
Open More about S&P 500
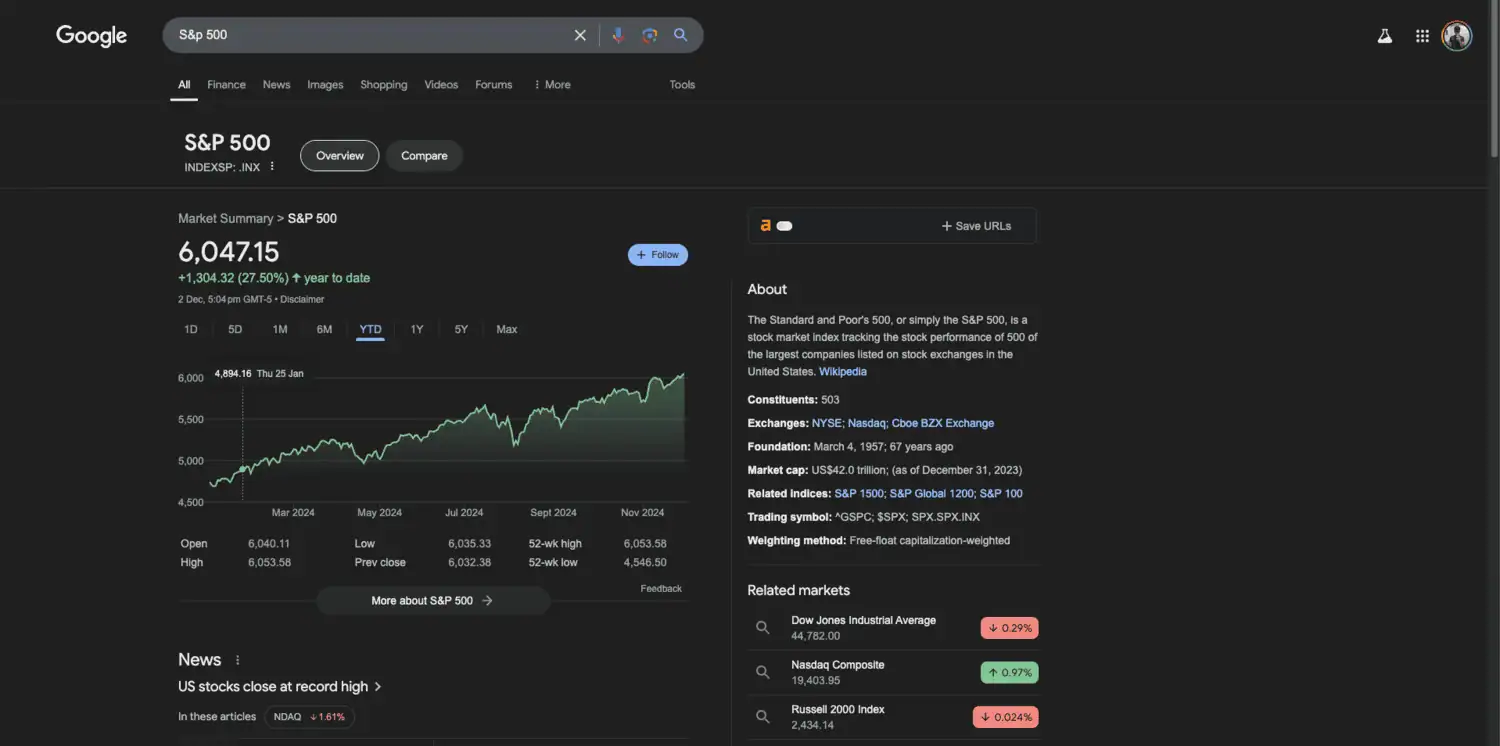[433, 601]
